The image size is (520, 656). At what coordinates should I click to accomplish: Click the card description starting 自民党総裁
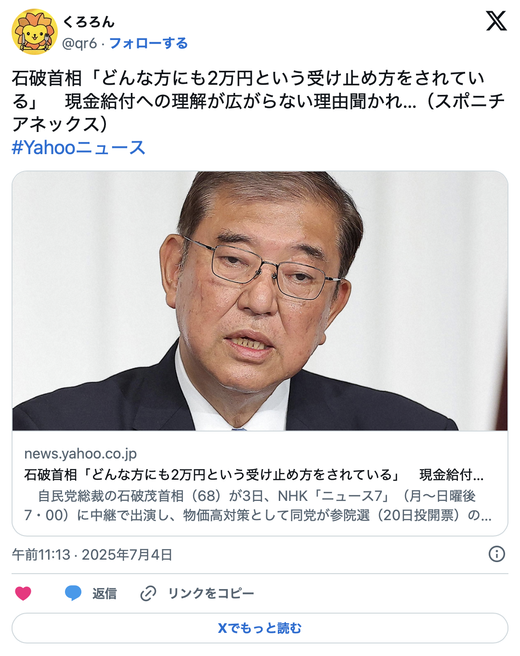[258, 505]
